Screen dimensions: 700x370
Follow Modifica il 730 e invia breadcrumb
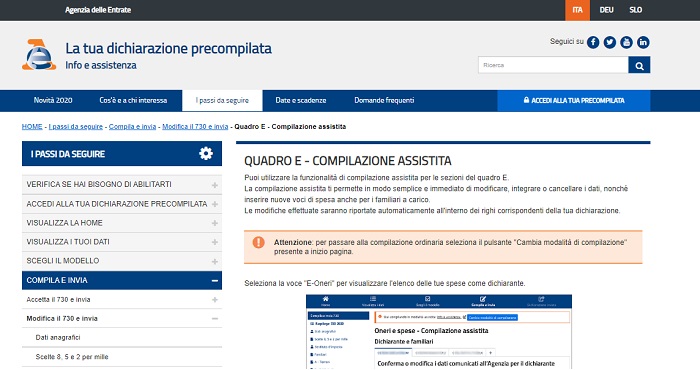(x=195, y=127)
